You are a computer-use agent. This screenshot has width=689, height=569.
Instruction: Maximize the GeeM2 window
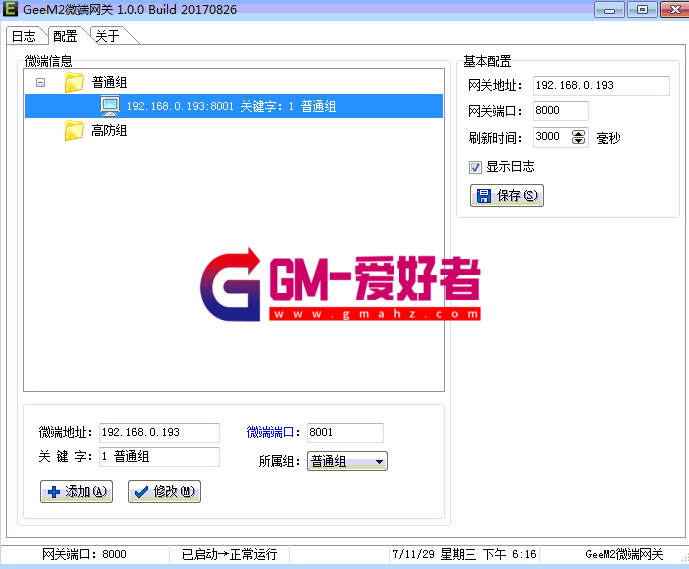pos(642,10)
